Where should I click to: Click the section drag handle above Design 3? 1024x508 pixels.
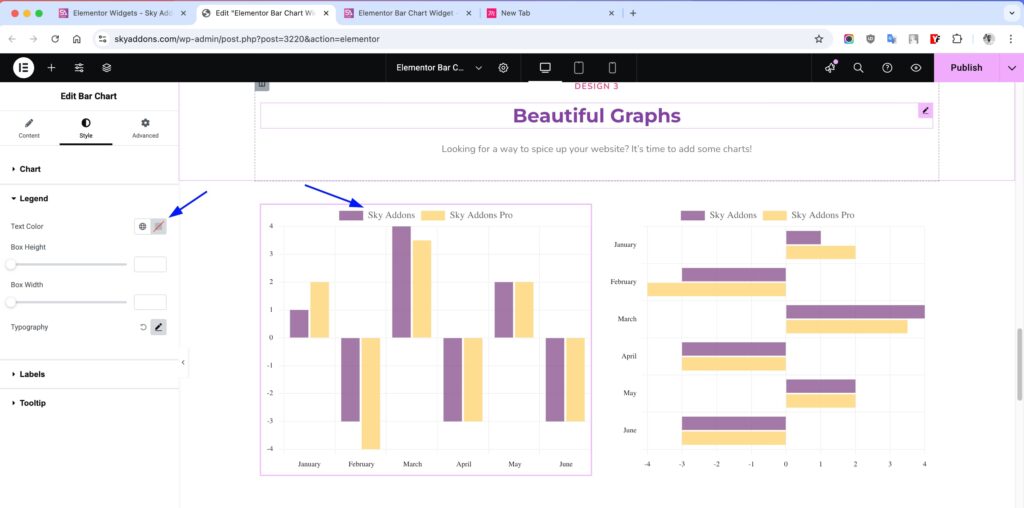262,86
